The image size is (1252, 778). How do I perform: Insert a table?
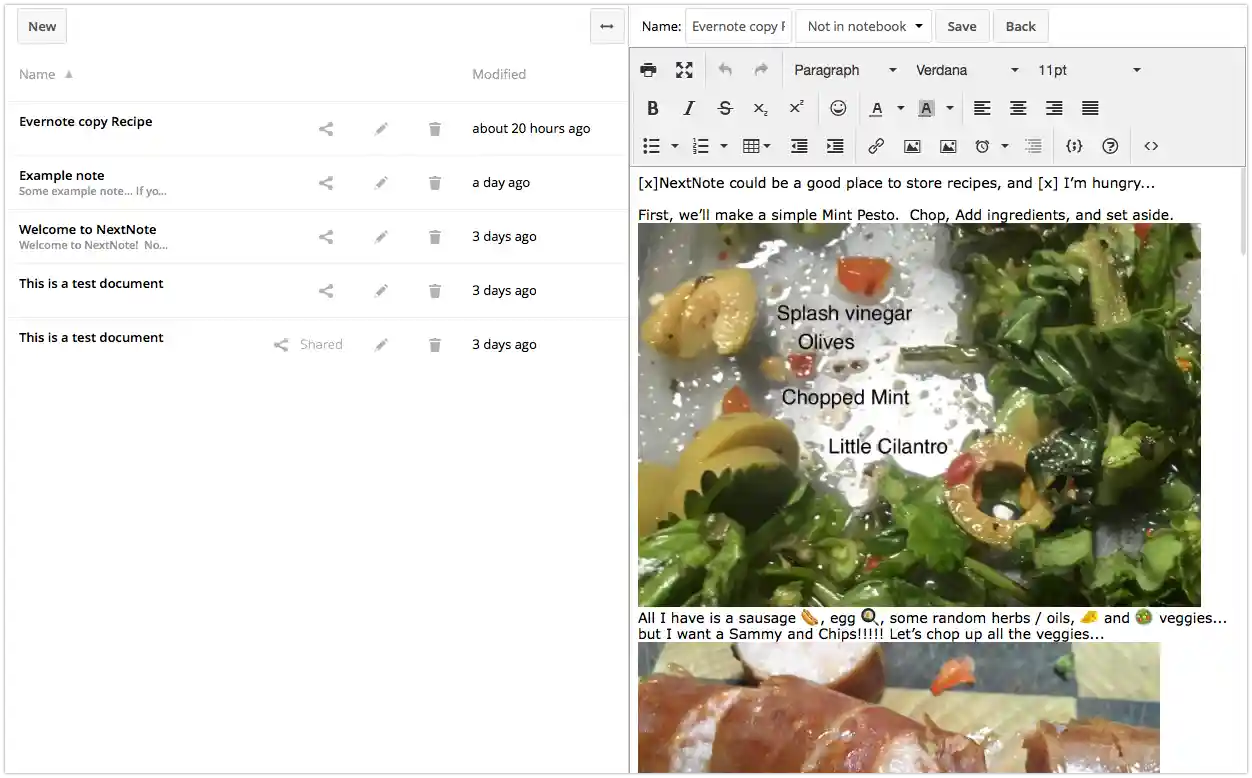(752, 146)
